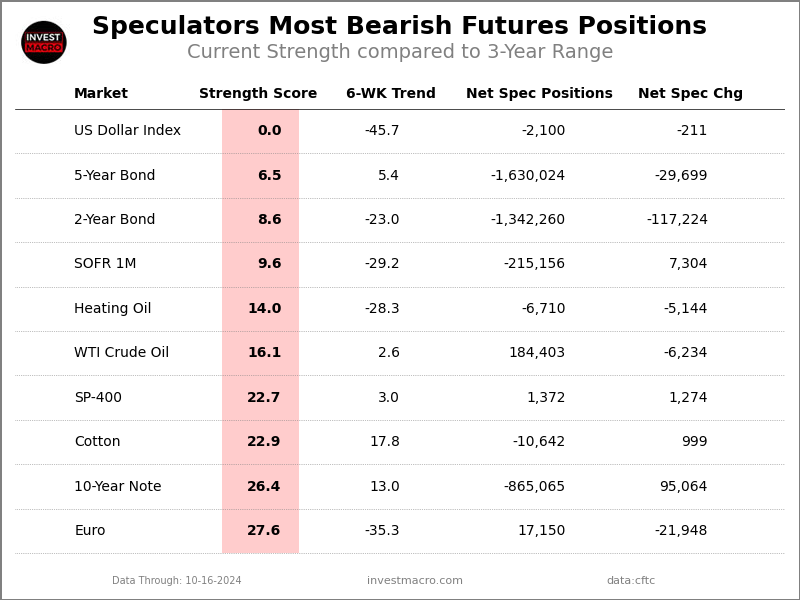
Task: Click the SOFR 1M market name
Action: 105,264
